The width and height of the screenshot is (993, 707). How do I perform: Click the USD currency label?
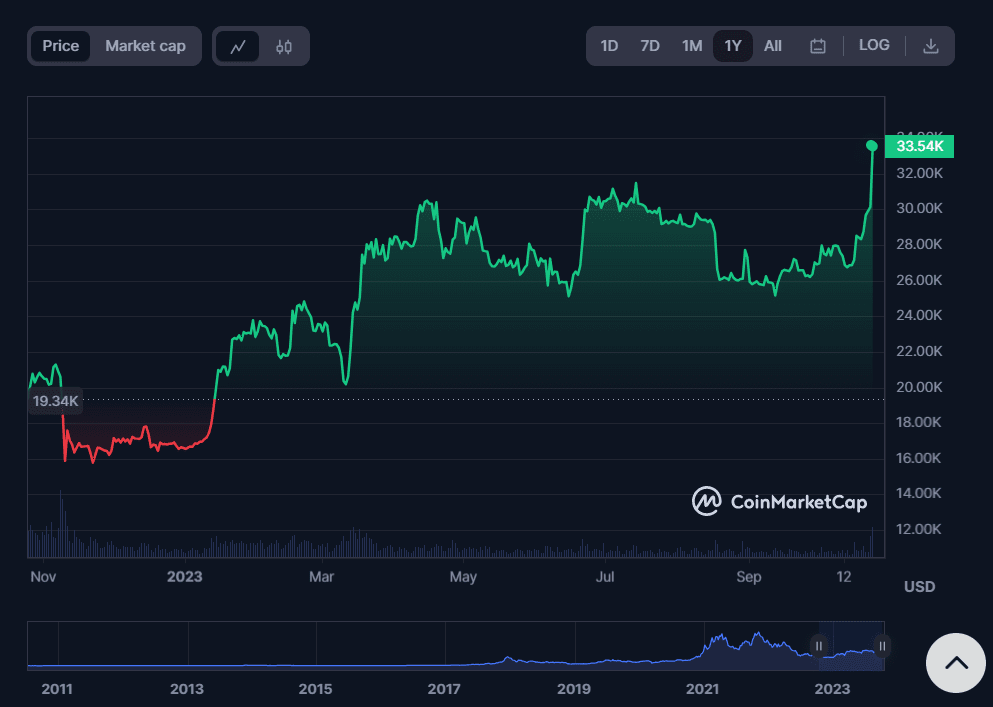tap(919, 587)
